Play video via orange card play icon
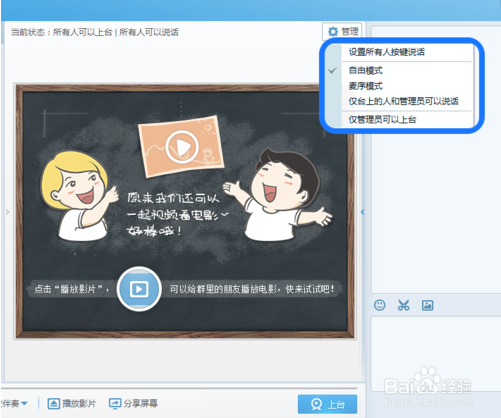 coord(182,147)
